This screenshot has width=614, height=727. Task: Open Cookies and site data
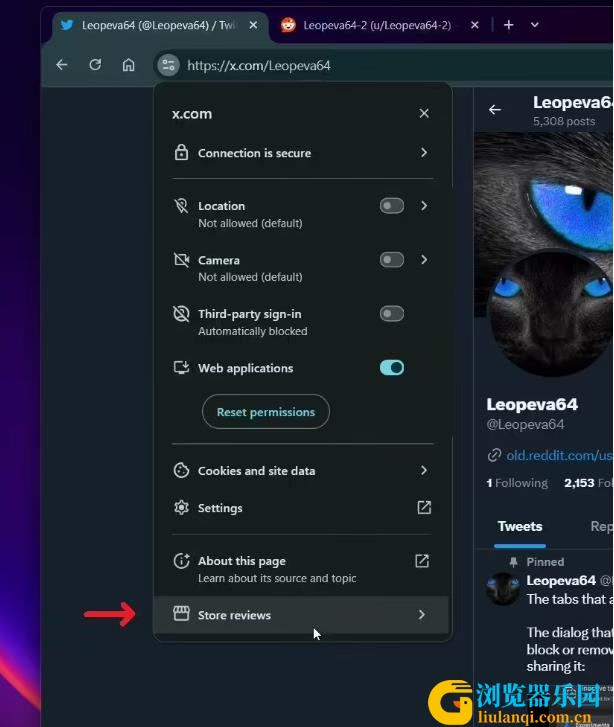303,471
